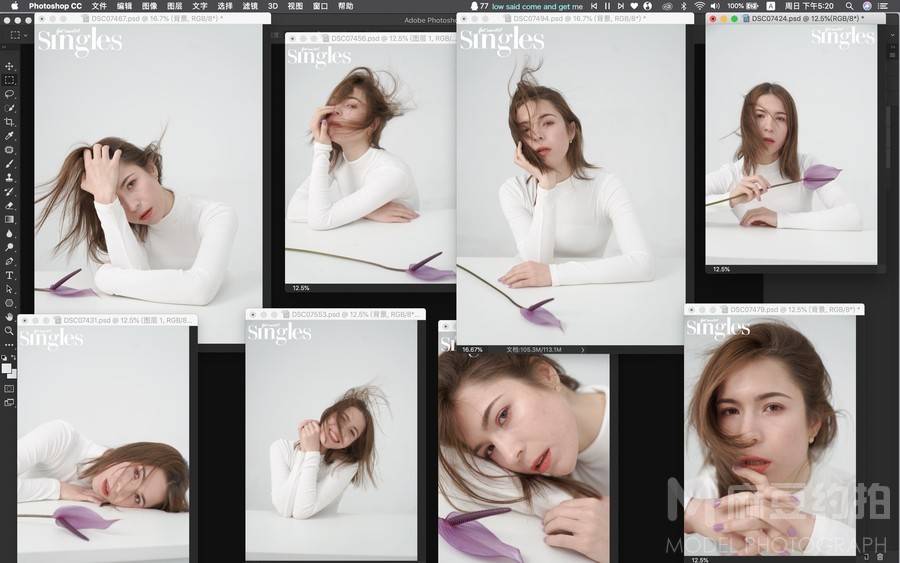900x563 pixels.
Task: Open the 编辑 menu
Action: click(125, 6)
